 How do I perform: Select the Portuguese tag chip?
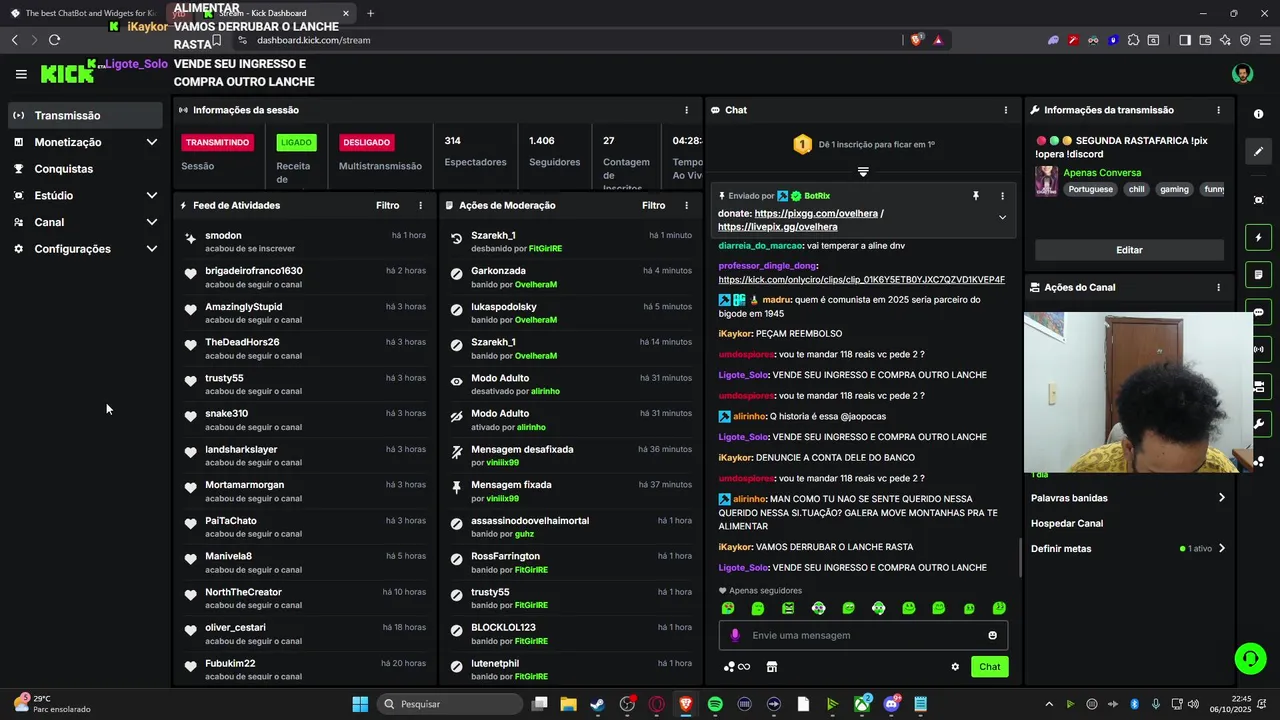click(1090, 189)
